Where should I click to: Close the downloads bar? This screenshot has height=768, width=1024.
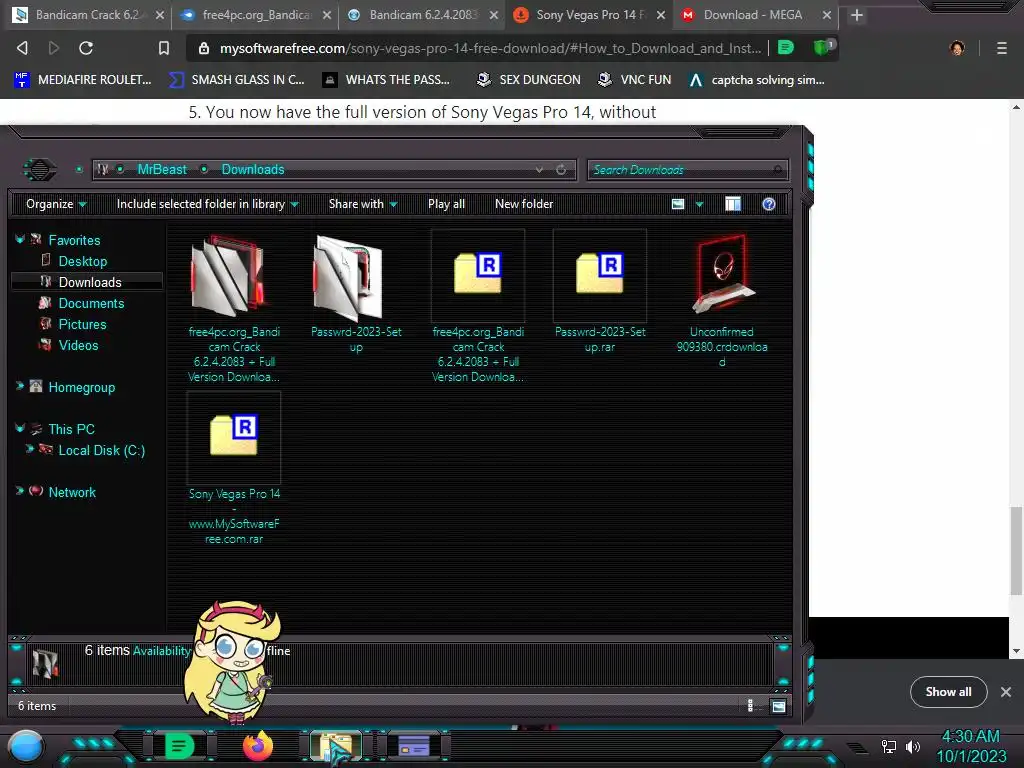pyautogui.click(x=1006, y=692)
